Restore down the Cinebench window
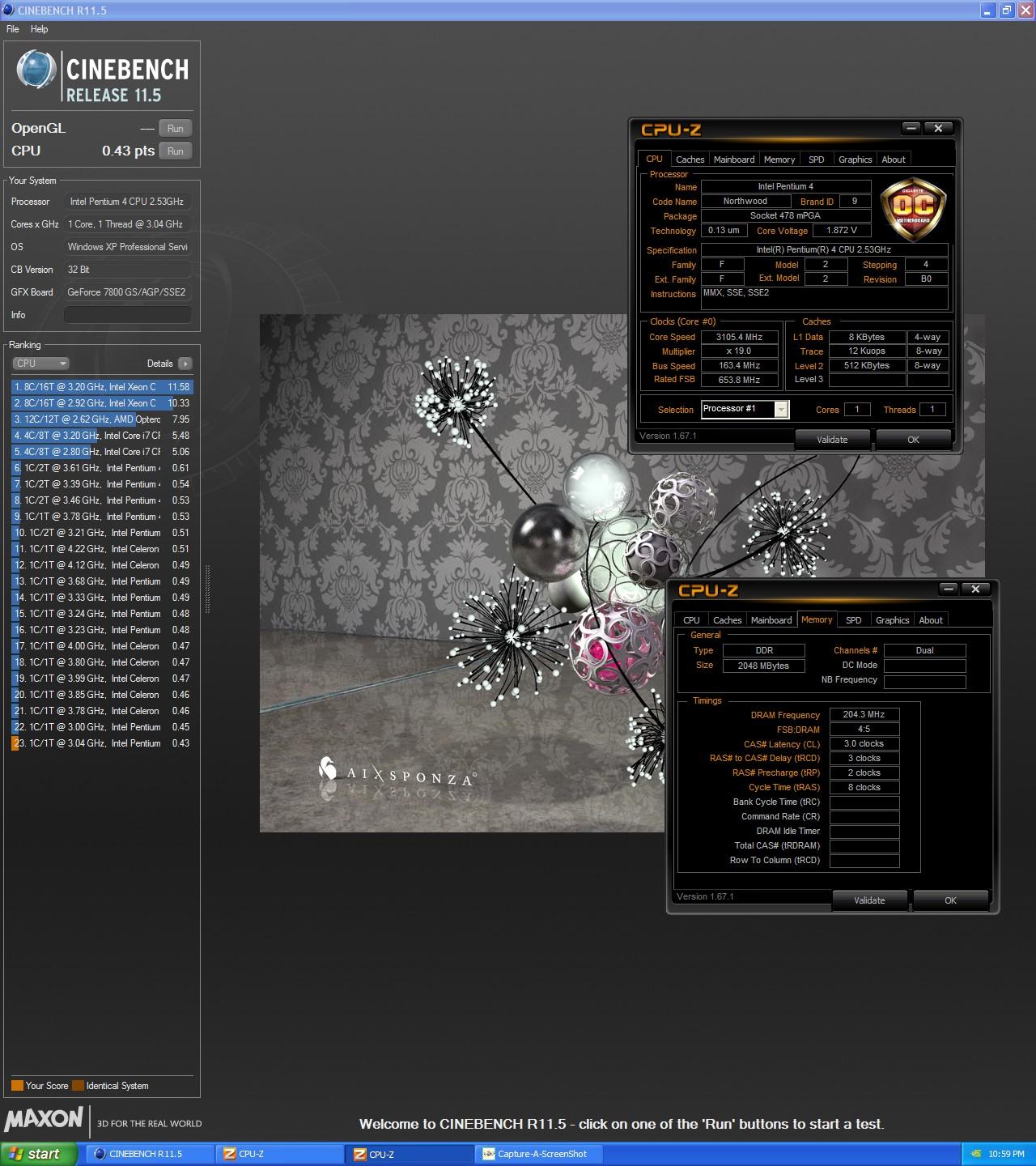 coord(1007,11)
